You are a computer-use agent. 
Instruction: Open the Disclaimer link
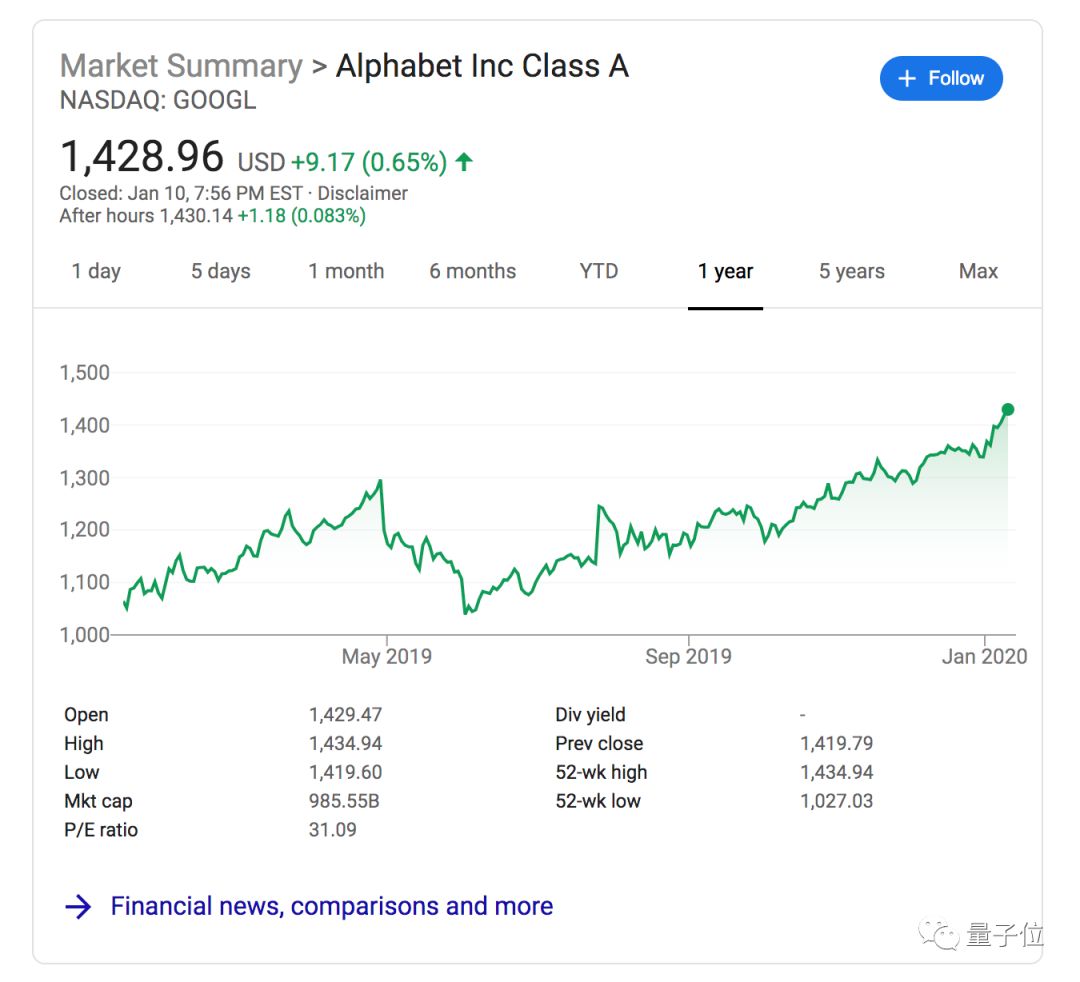click(363, 193)
